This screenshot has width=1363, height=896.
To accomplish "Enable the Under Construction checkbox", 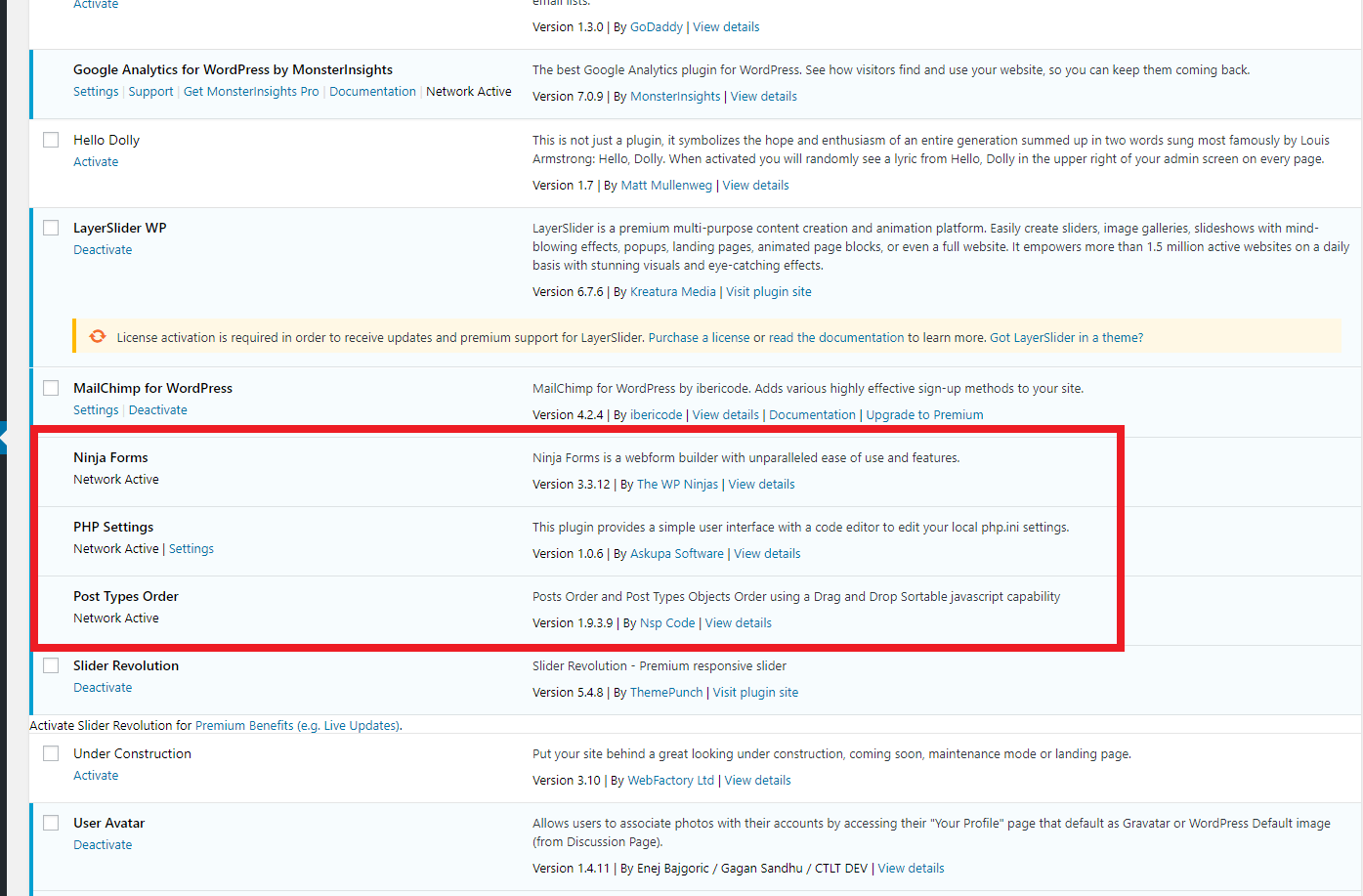I will [x=51, y=753].
